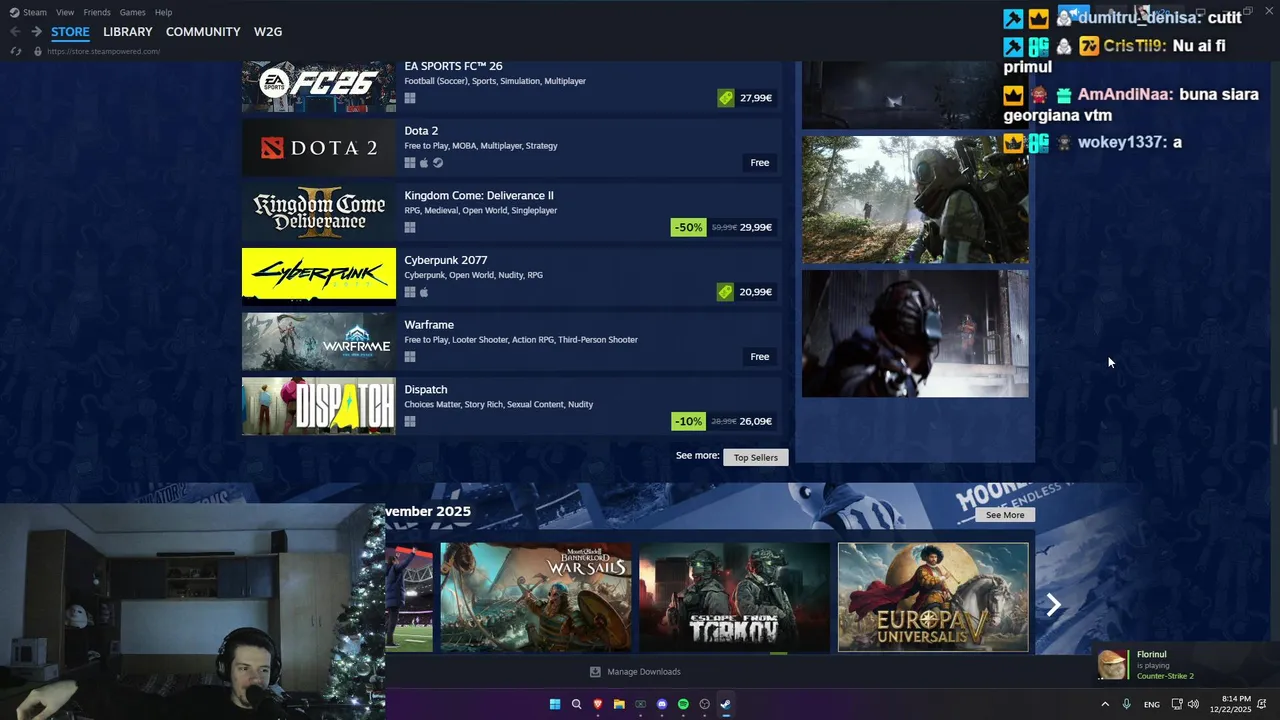
Task: Click the macOS icon under Dota 2
Action: [424, 163]
